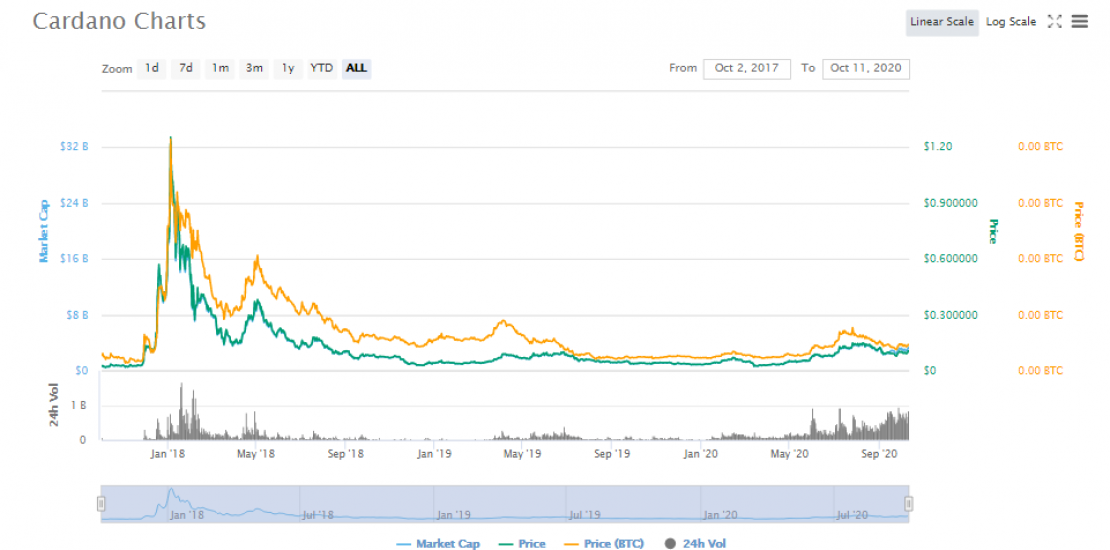This screenshot has height=550, width=1110.
Task: Edit the From date field
Action: point(746,68)
